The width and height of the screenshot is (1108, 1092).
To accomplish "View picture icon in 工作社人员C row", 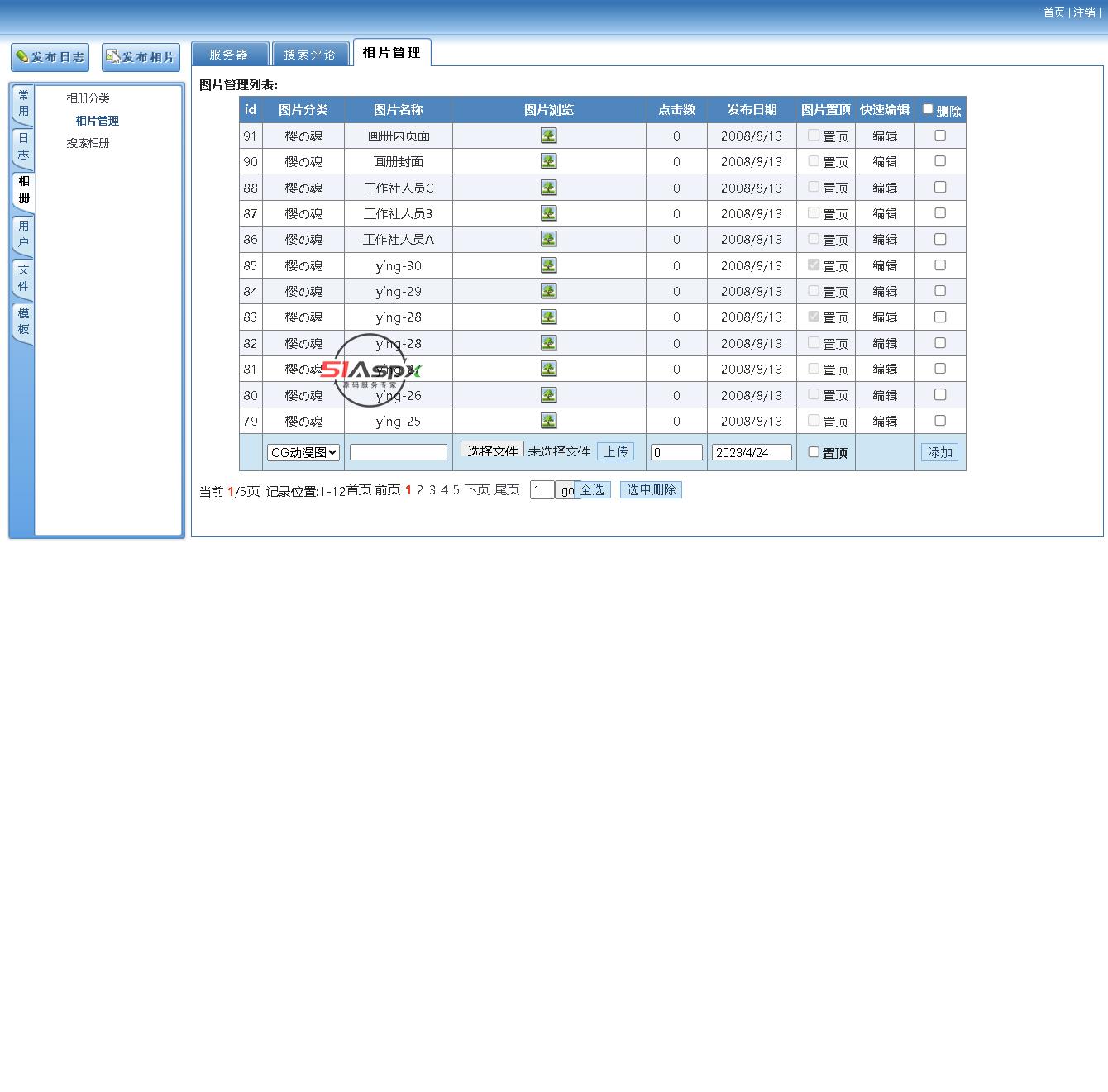I will (x=548, y=188).
